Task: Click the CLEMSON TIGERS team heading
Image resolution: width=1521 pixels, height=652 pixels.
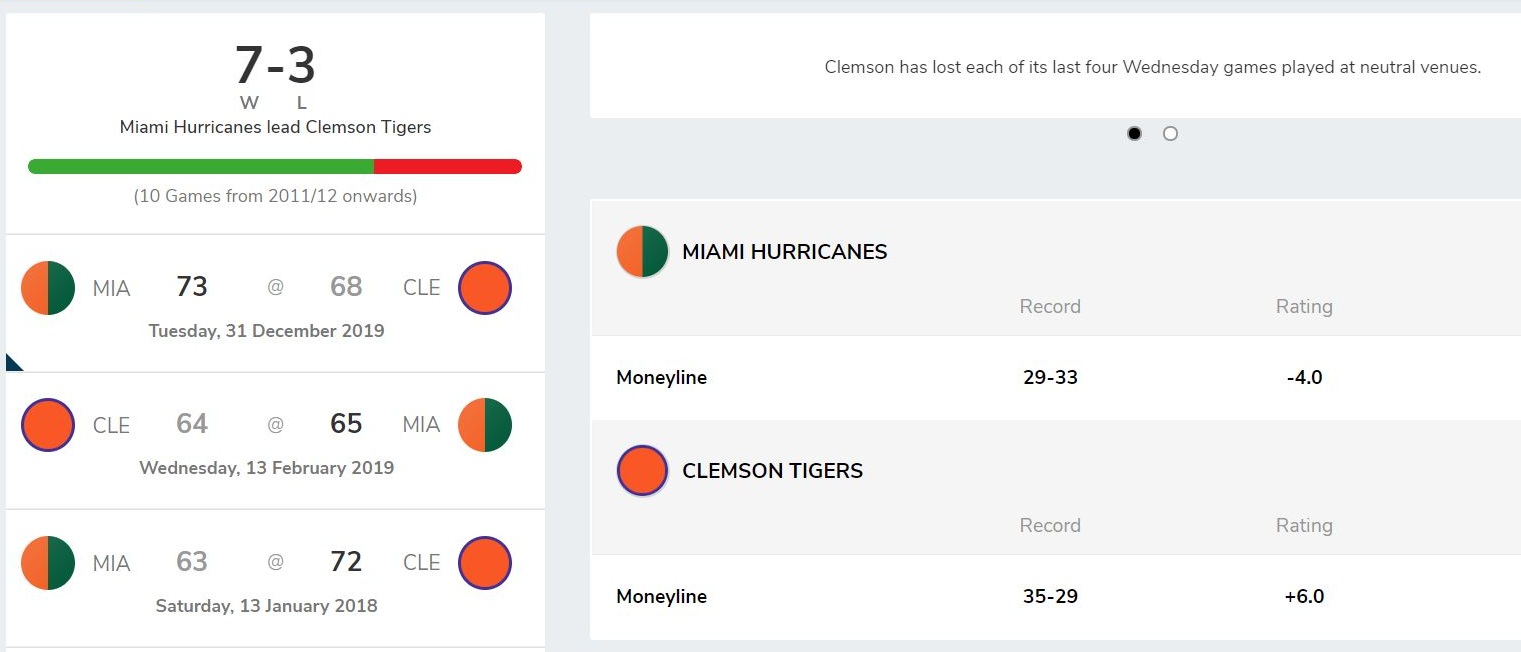Action: coord(772,471)
